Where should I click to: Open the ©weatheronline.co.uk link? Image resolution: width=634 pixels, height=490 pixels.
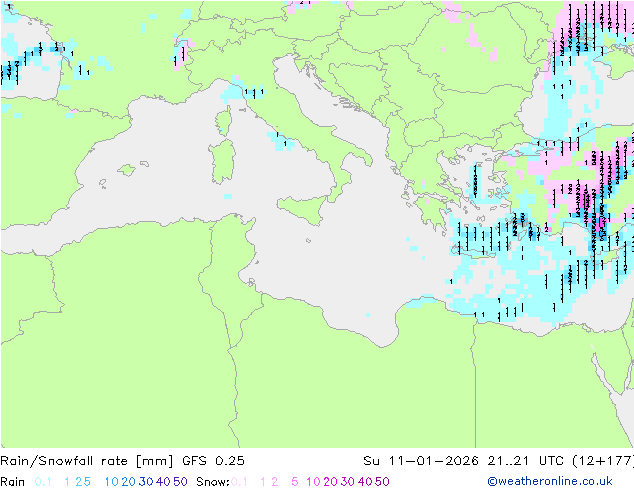(550, 481)
